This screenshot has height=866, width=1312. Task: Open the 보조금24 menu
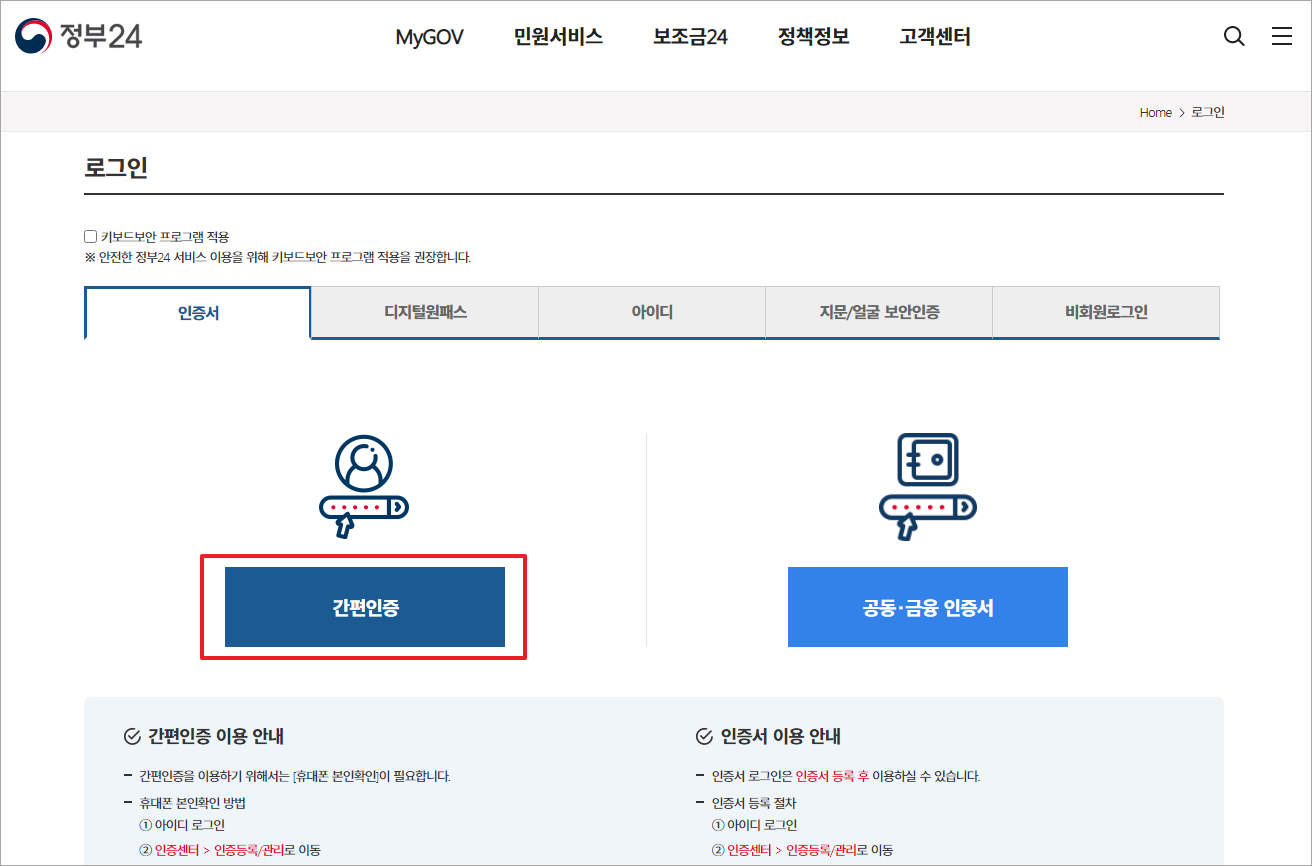[690, 36]
